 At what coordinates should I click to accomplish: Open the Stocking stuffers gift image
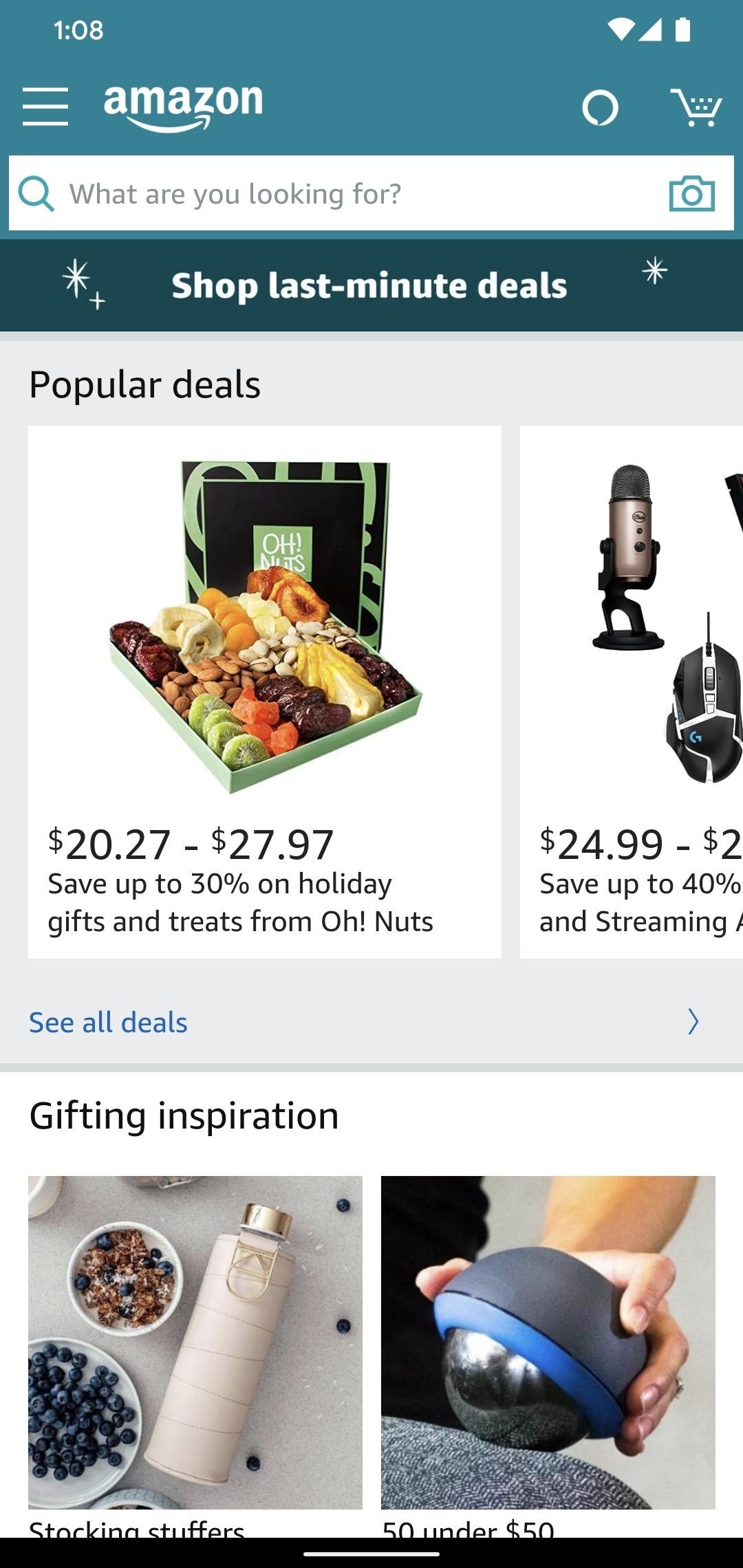[195, 1342]
